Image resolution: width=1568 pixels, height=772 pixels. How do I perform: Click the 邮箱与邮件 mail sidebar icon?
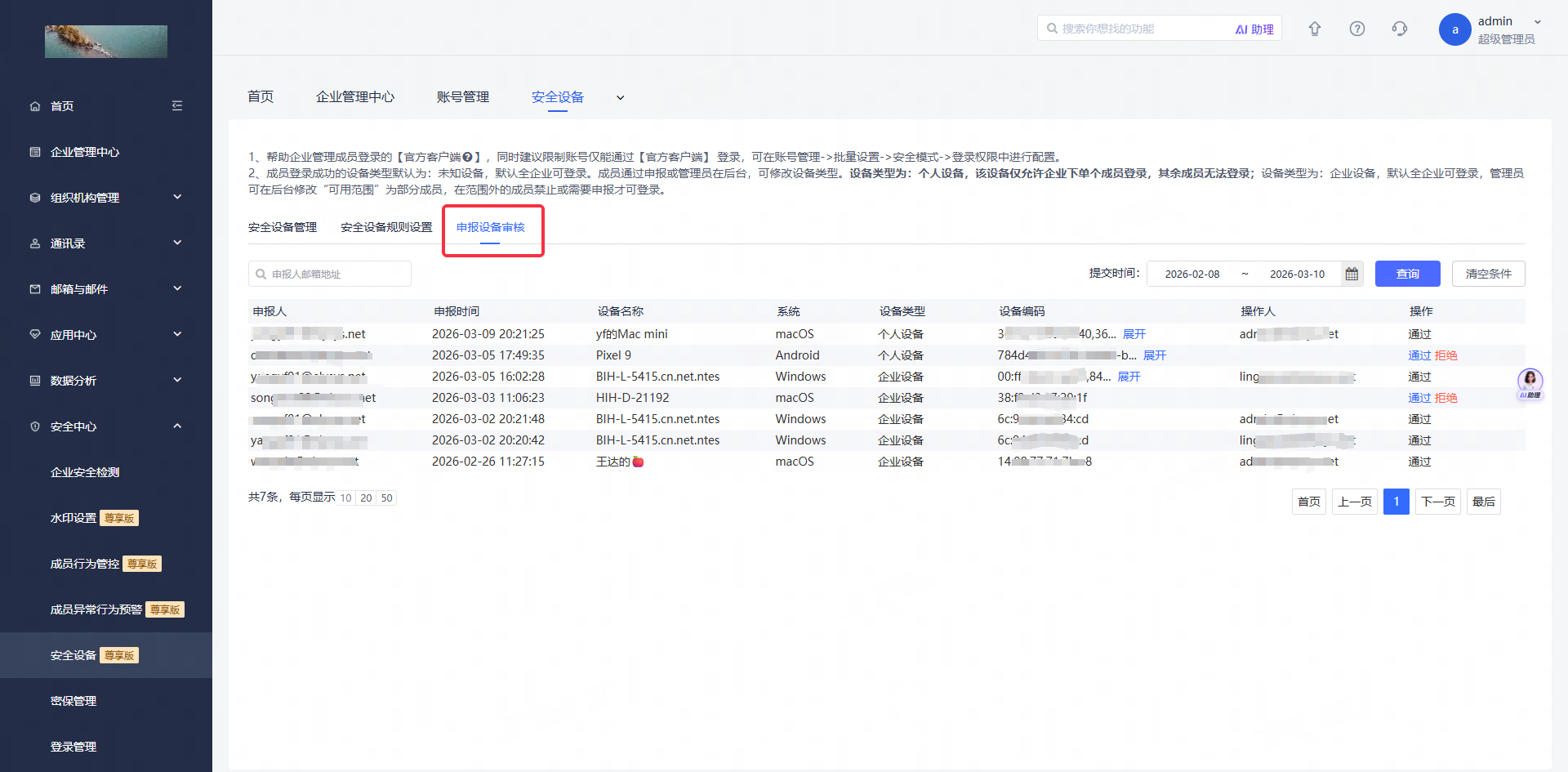click(x=35, y=289)
